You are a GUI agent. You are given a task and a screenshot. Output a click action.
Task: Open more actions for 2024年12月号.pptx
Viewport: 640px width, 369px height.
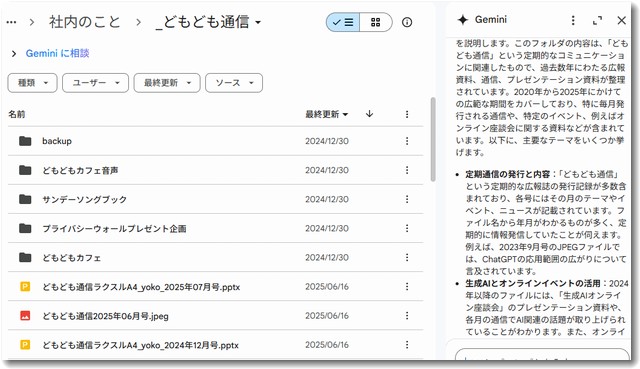(x=407, y=345)
